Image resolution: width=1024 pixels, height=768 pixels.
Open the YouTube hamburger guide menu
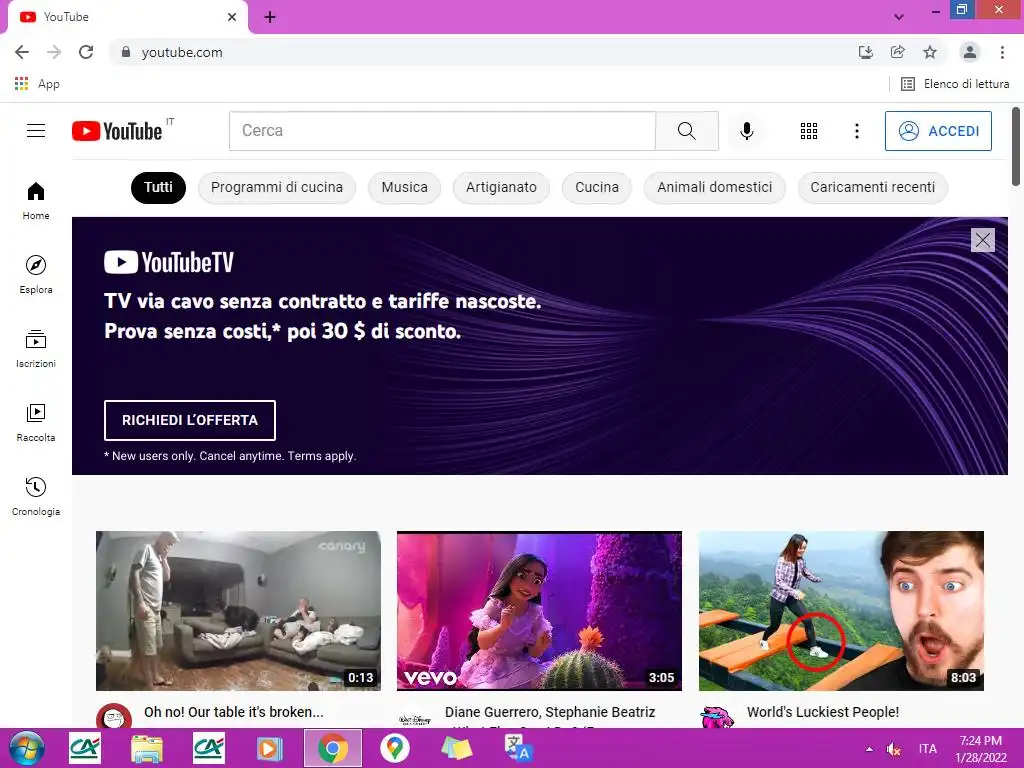pyautogui.click(x=36, y=131)
